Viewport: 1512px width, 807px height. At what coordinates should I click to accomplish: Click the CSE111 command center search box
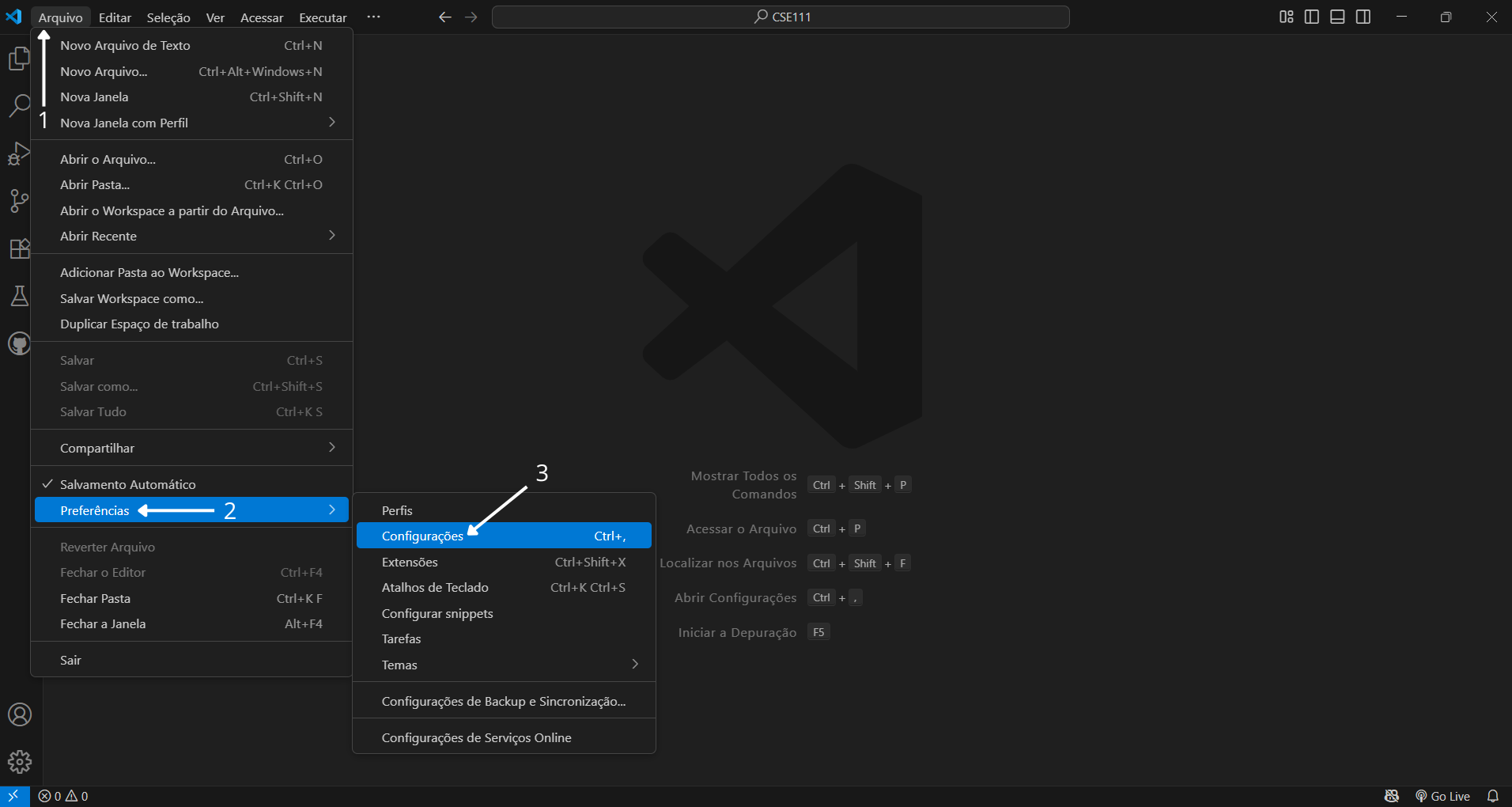pyautogui.click(x=781, y=17)
